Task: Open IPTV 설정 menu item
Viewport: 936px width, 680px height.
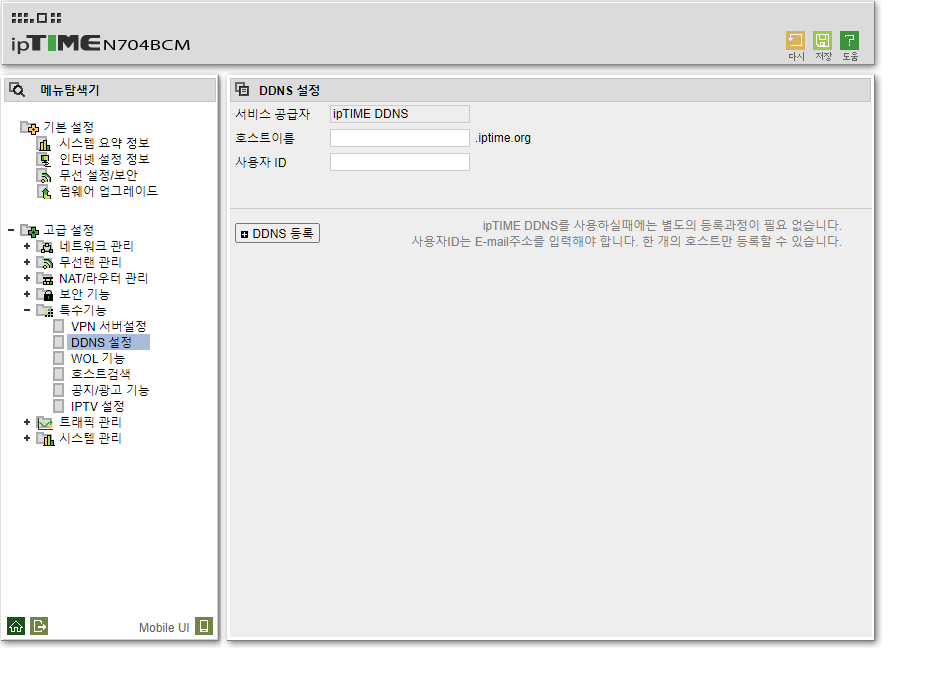Action: click(98, 407)
